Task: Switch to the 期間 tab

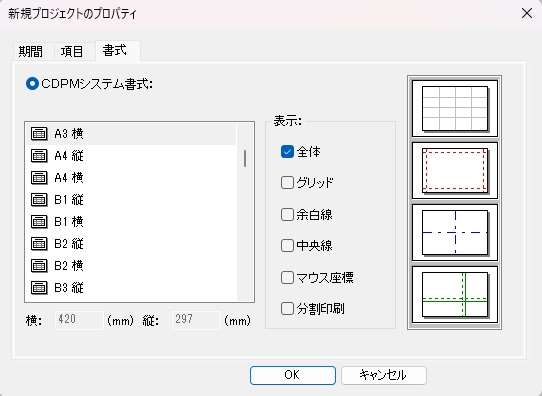Action: 31,51
